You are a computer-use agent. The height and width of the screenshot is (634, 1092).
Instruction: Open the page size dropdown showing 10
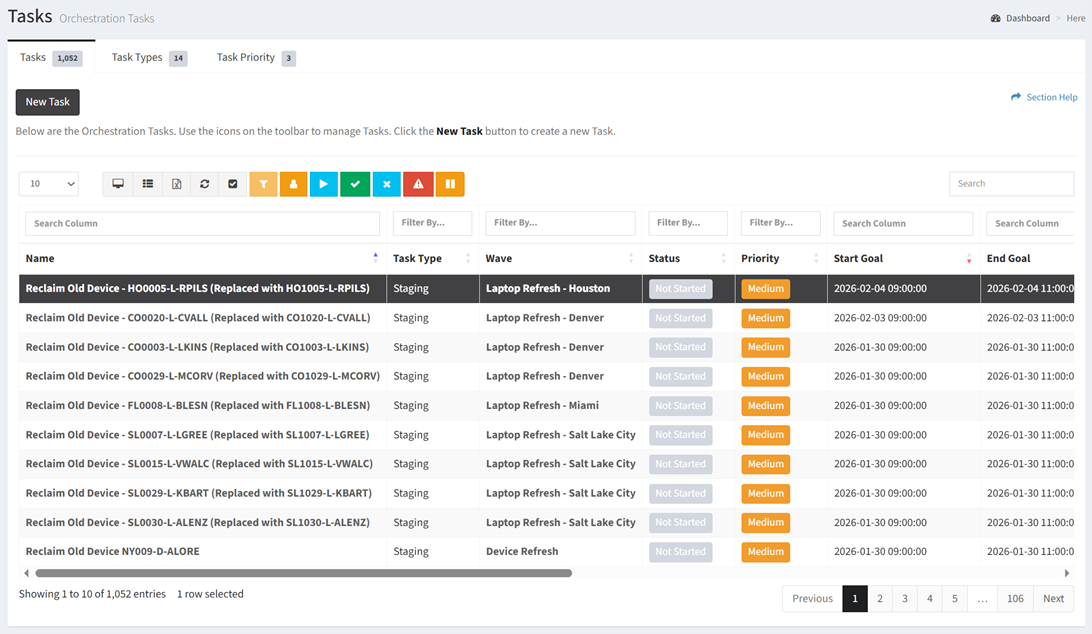[48, 184]
